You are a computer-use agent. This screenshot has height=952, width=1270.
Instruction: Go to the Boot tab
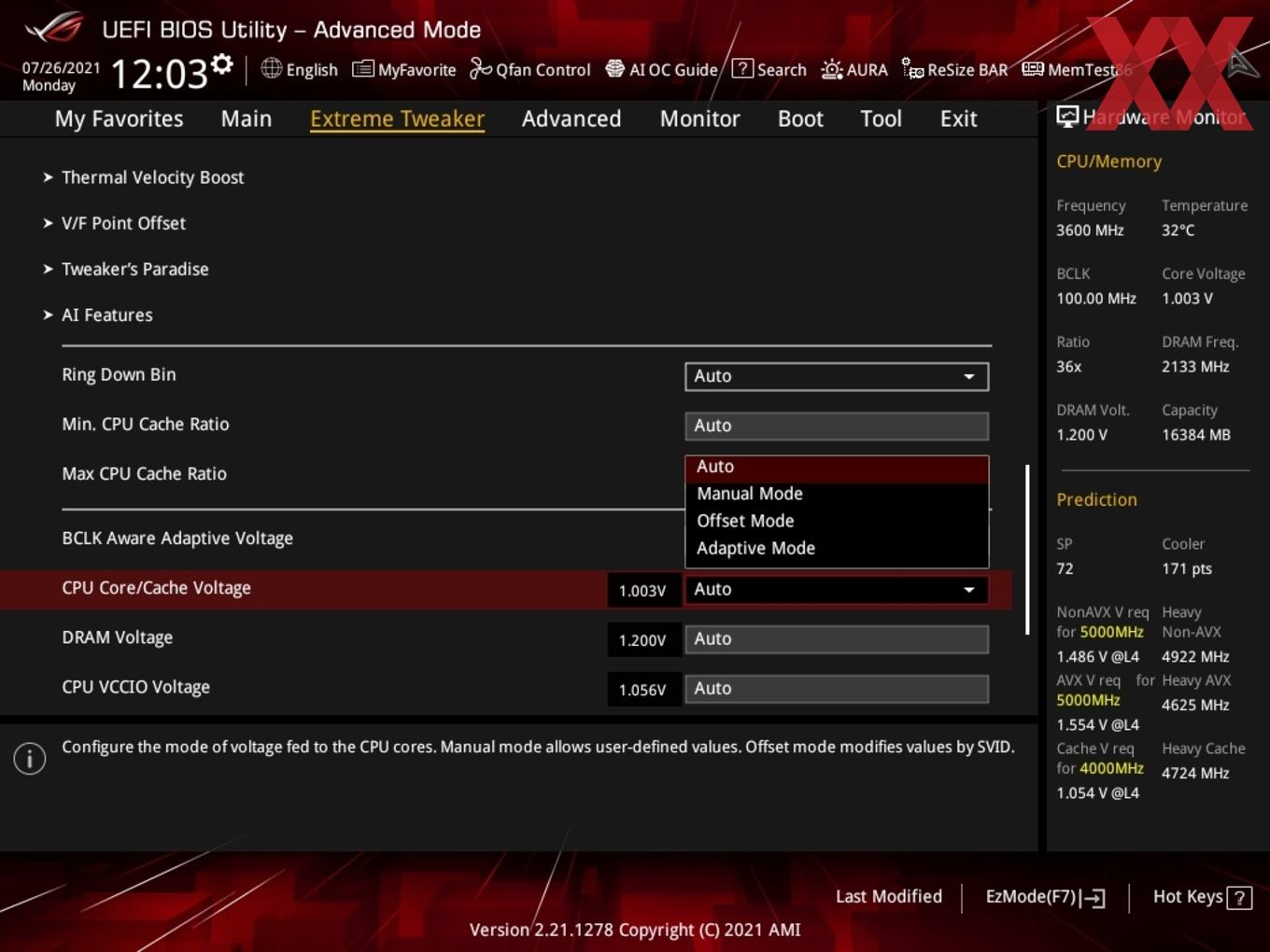800,119
